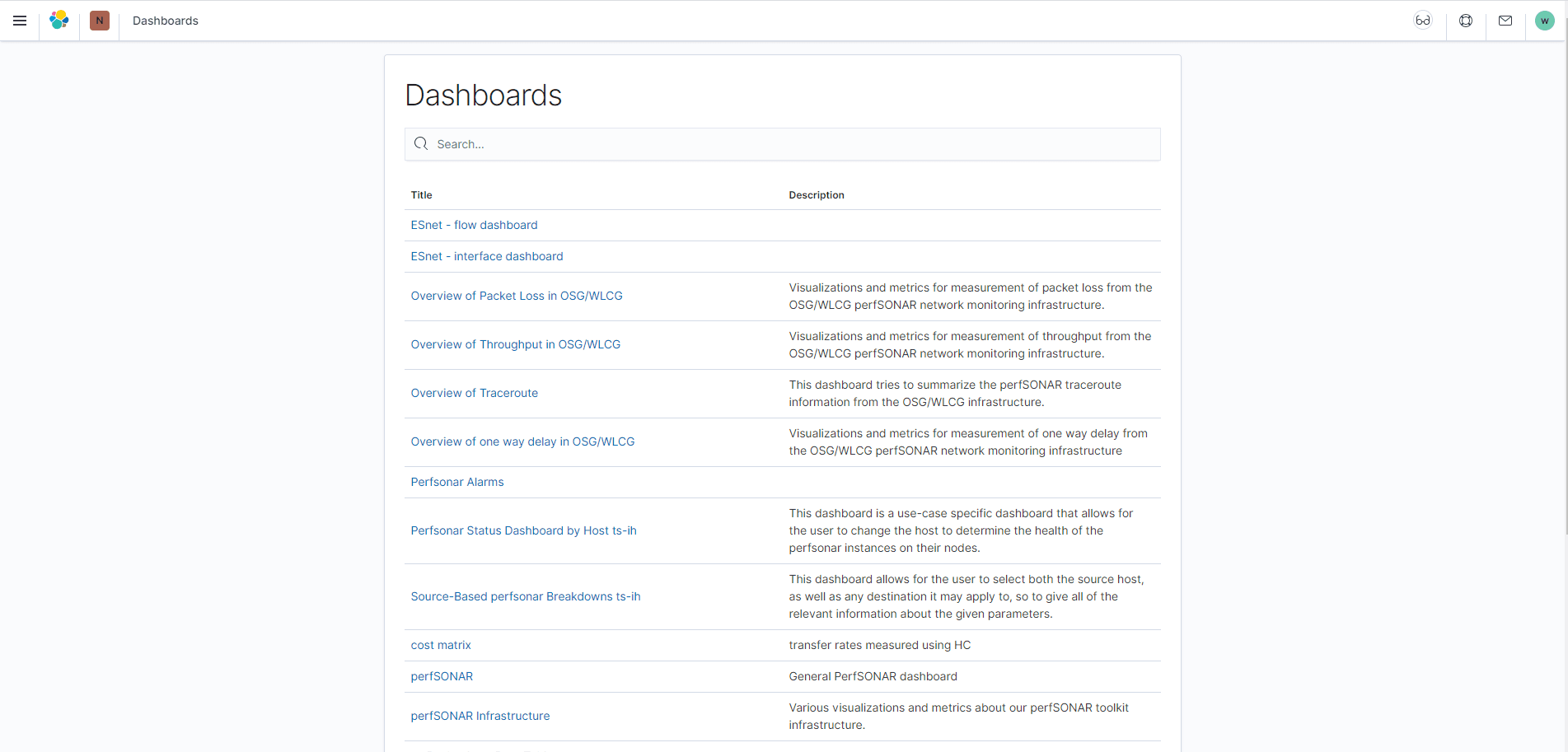Open Overview of Packet Loss in OSG/WLCG
The image size is (1568, 752).
517,296
